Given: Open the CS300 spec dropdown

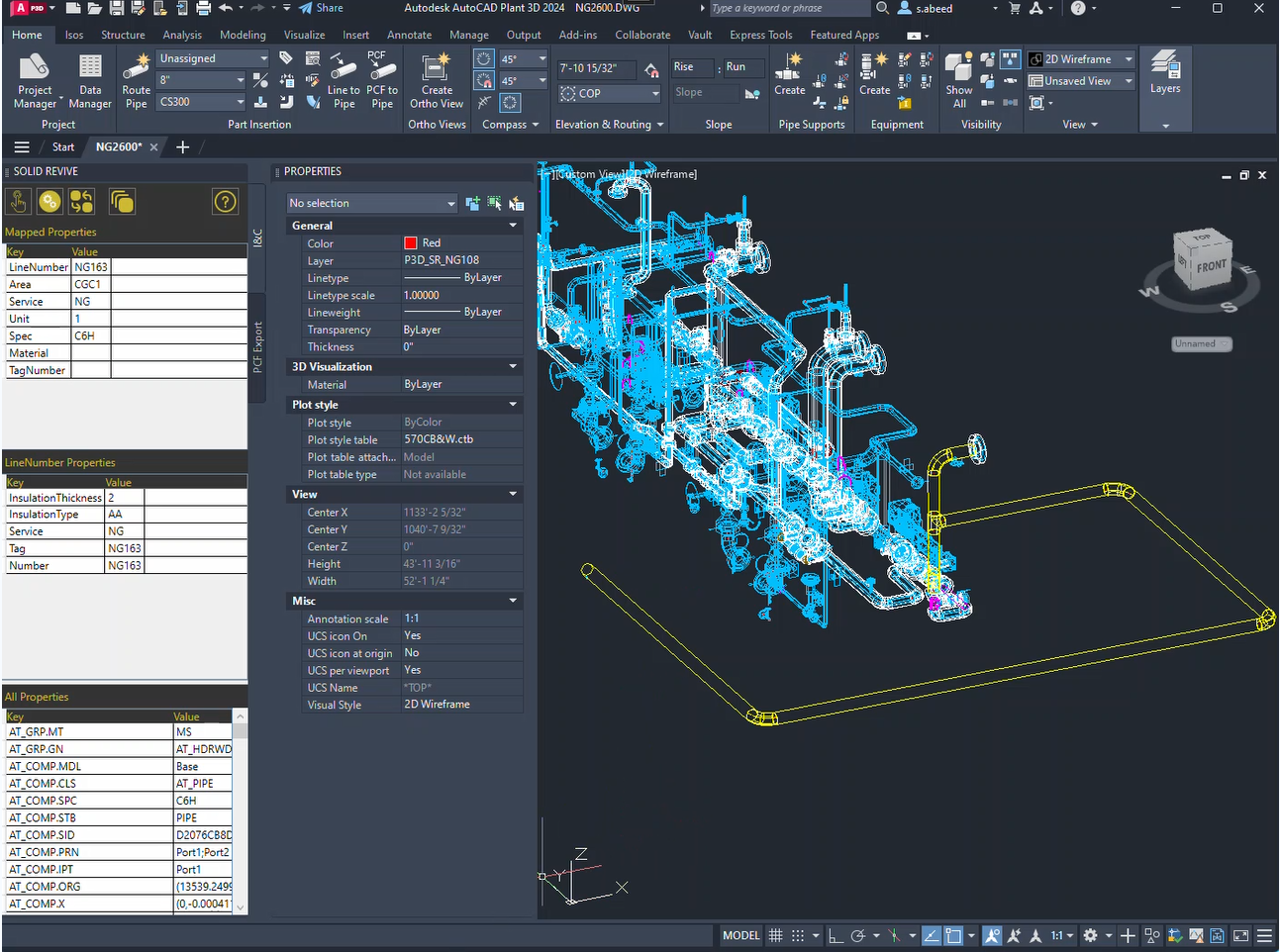Looking at the screenshot, I should coord(201,102).
